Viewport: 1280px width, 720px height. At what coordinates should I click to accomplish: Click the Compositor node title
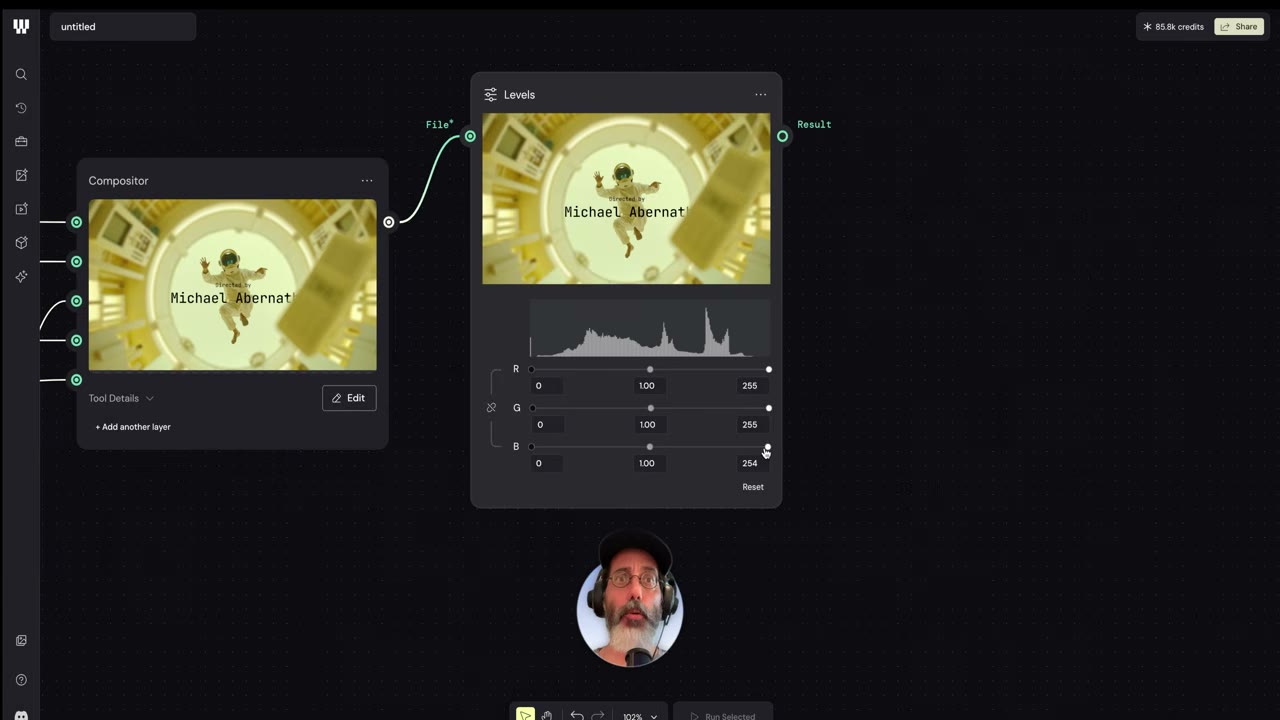118,181
